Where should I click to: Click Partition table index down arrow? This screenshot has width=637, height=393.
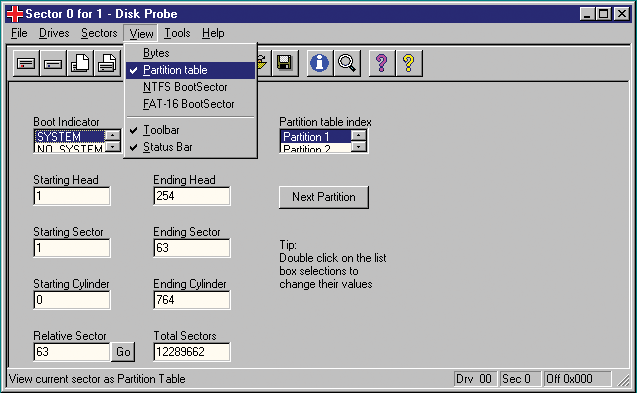[359, 147]
